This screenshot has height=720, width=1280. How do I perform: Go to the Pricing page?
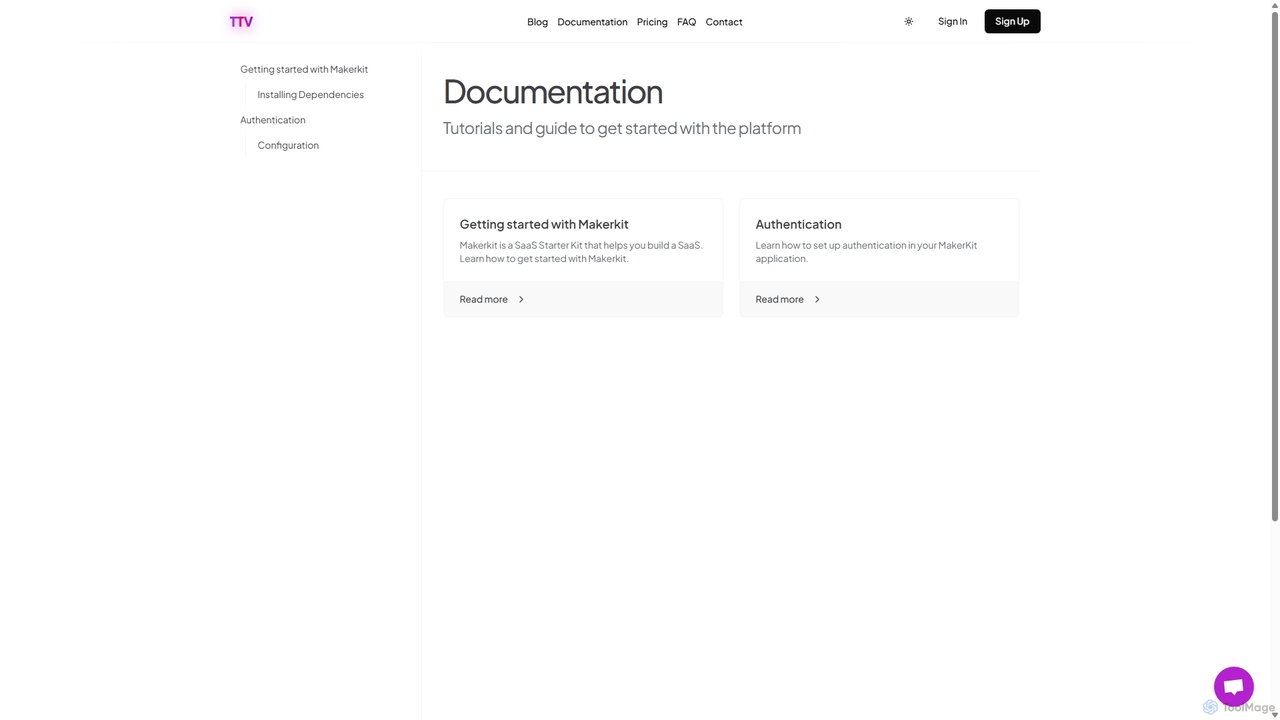coord(652,21)
